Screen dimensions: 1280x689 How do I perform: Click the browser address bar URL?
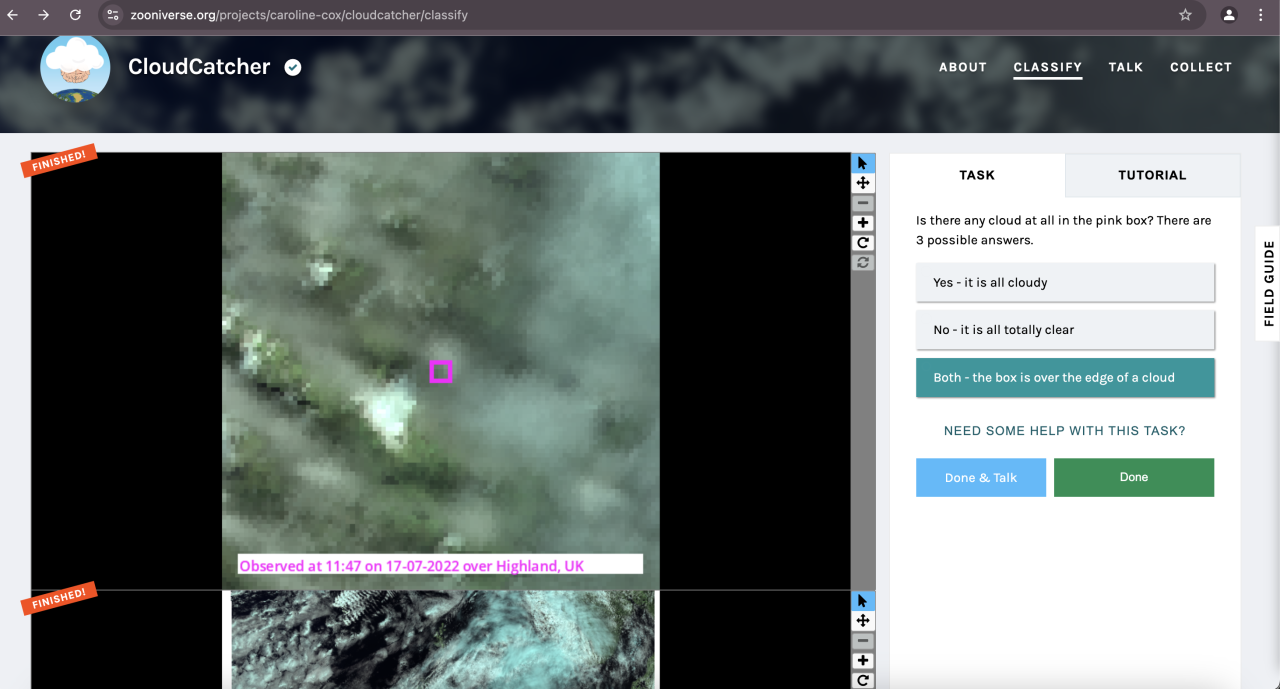[299, 15]
